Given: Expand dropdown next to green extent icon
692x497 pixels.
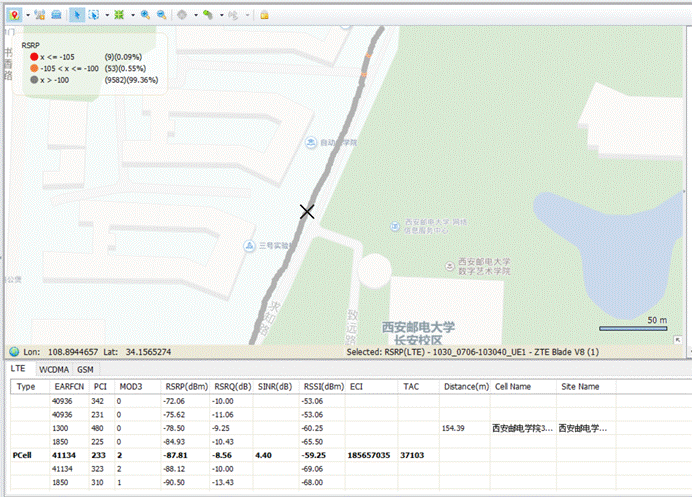Looking at the screenshot, I should coord(132,15).
